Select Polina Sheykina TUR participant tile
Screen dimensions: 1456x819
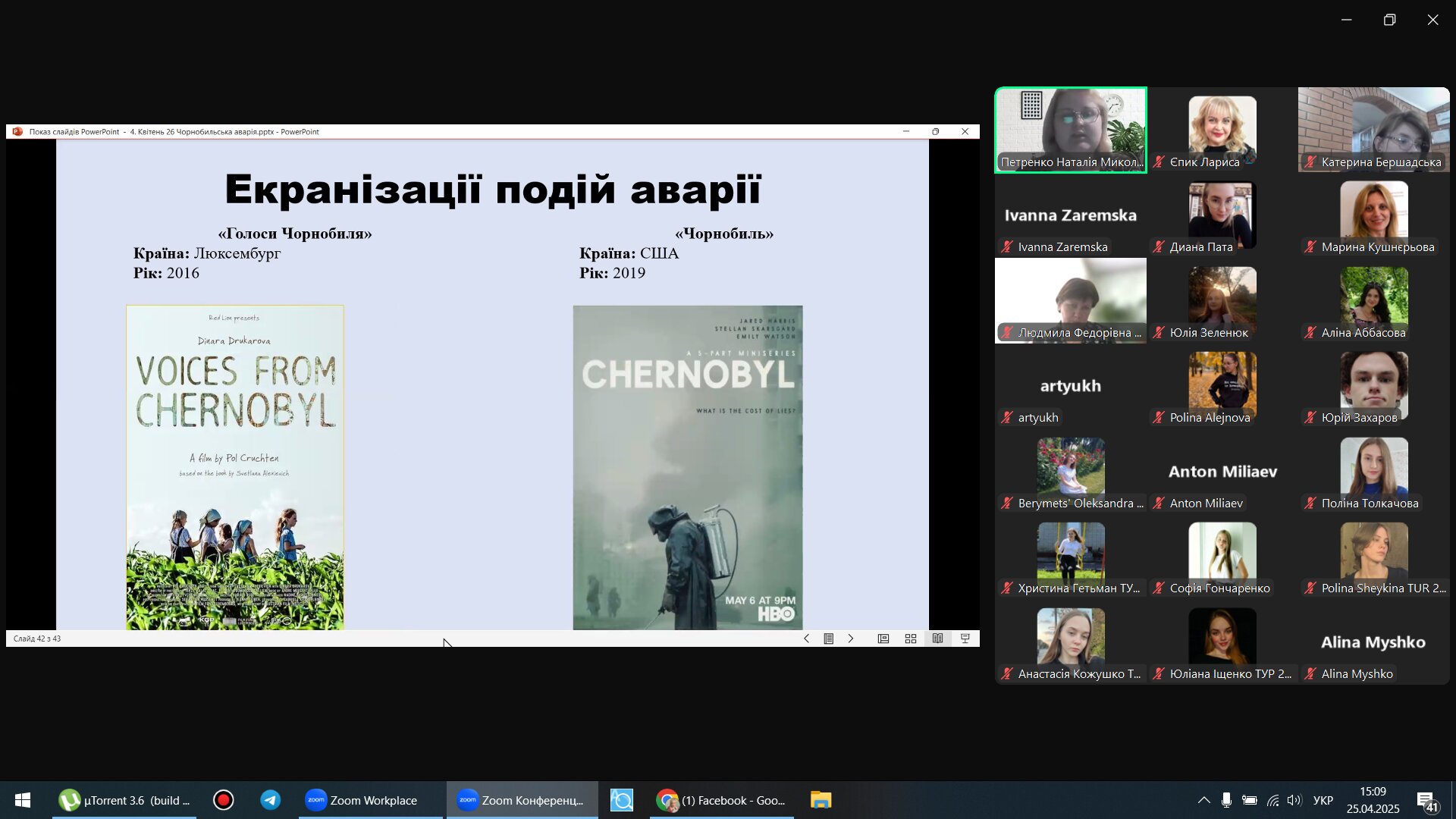pyautogui.click(x=1374, y=557)
